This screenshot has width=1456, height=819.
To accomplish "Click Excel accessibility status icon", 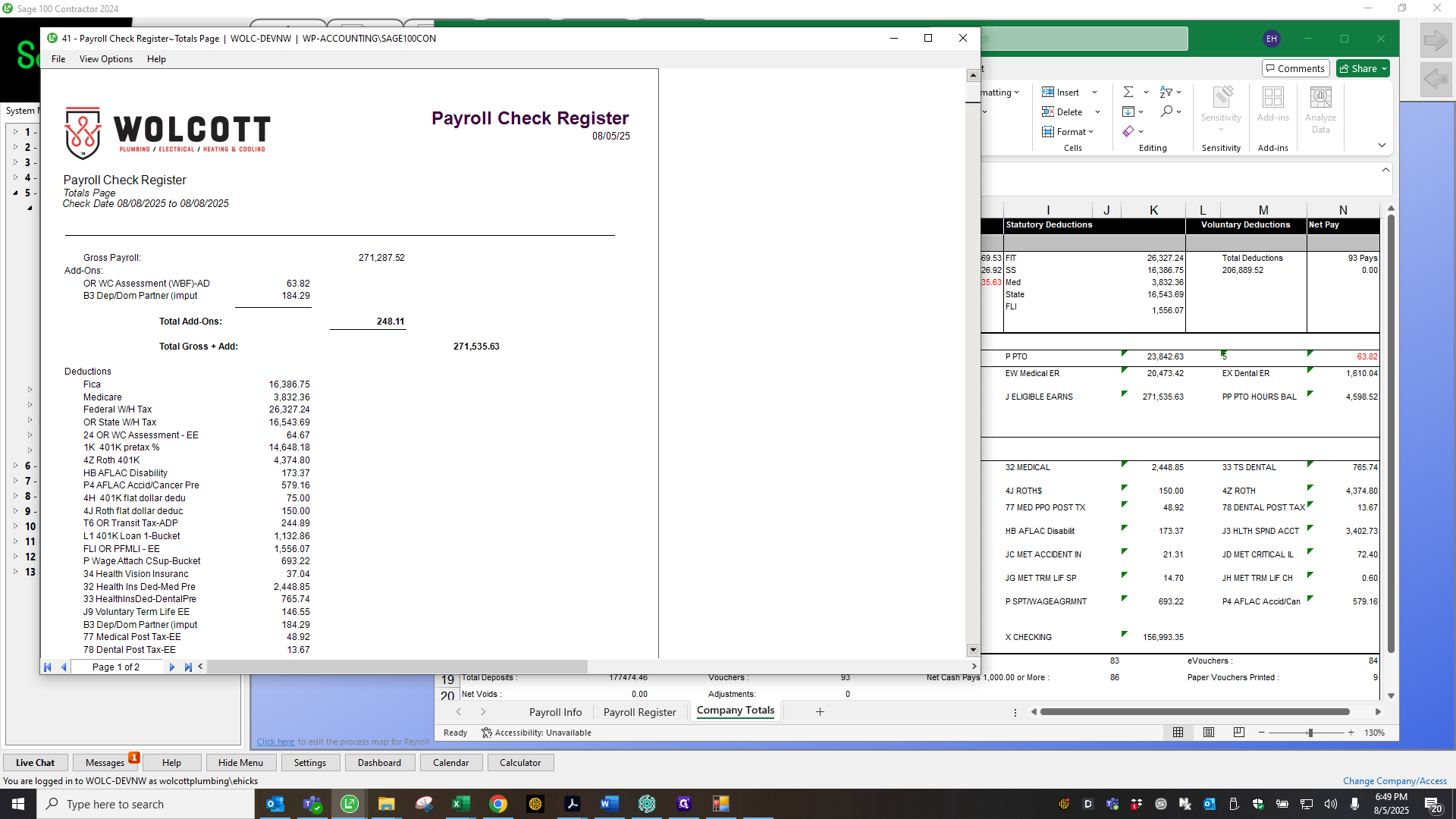I will (x=487, y=733).
